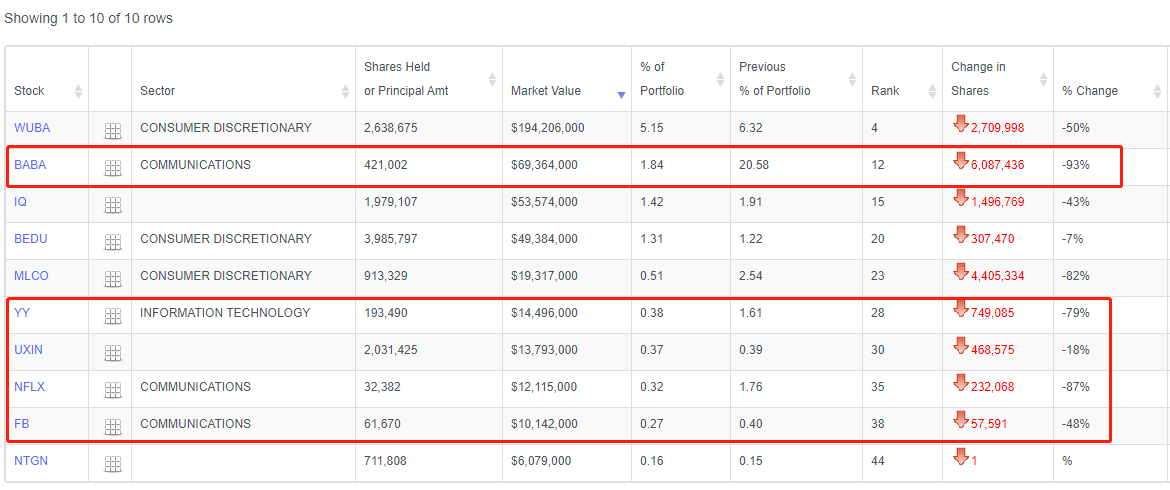This screenshot has height=490, width=1170.
Task: Open the grid icon in the IQ row
Action: [x=112, y=205]
